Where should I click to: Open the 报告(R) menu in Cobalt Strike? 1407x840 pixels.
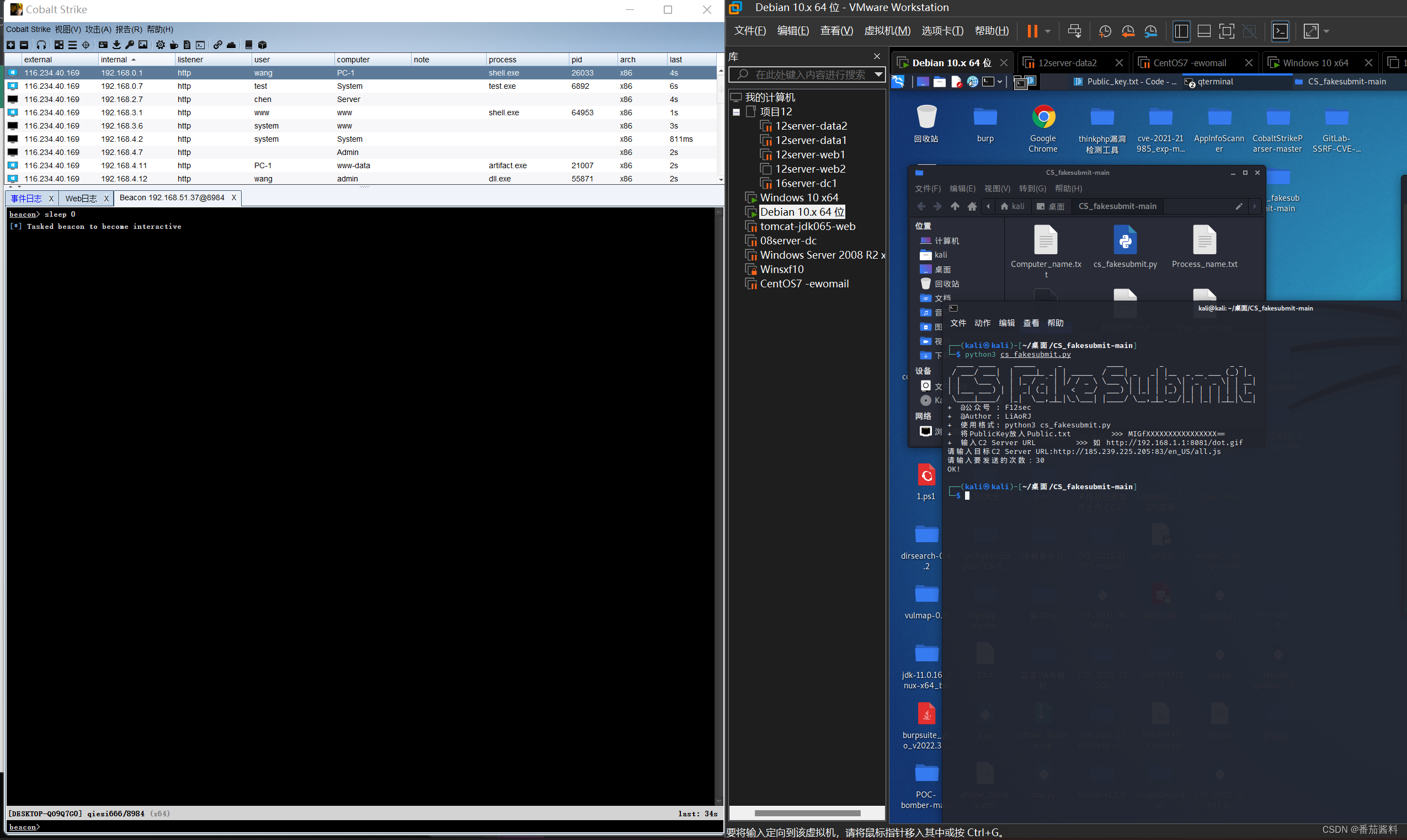coord(129,29)
